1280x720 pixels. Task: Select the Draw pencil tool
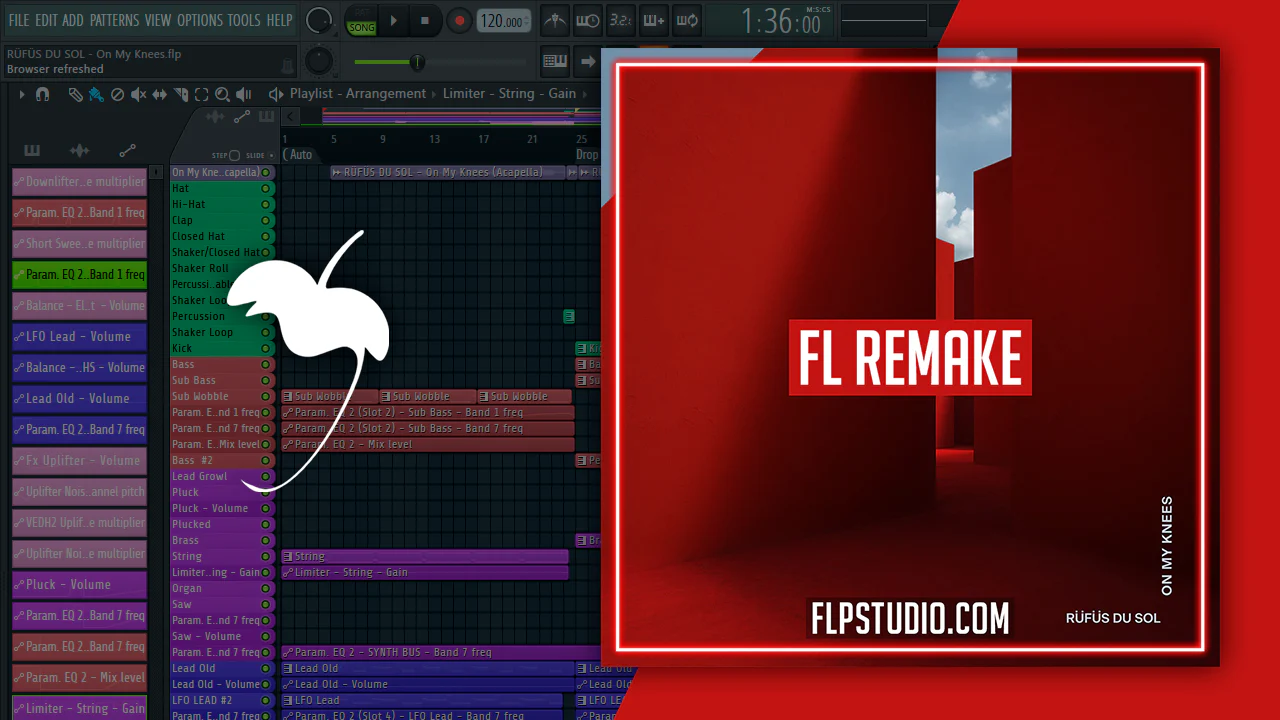(75, 94)
